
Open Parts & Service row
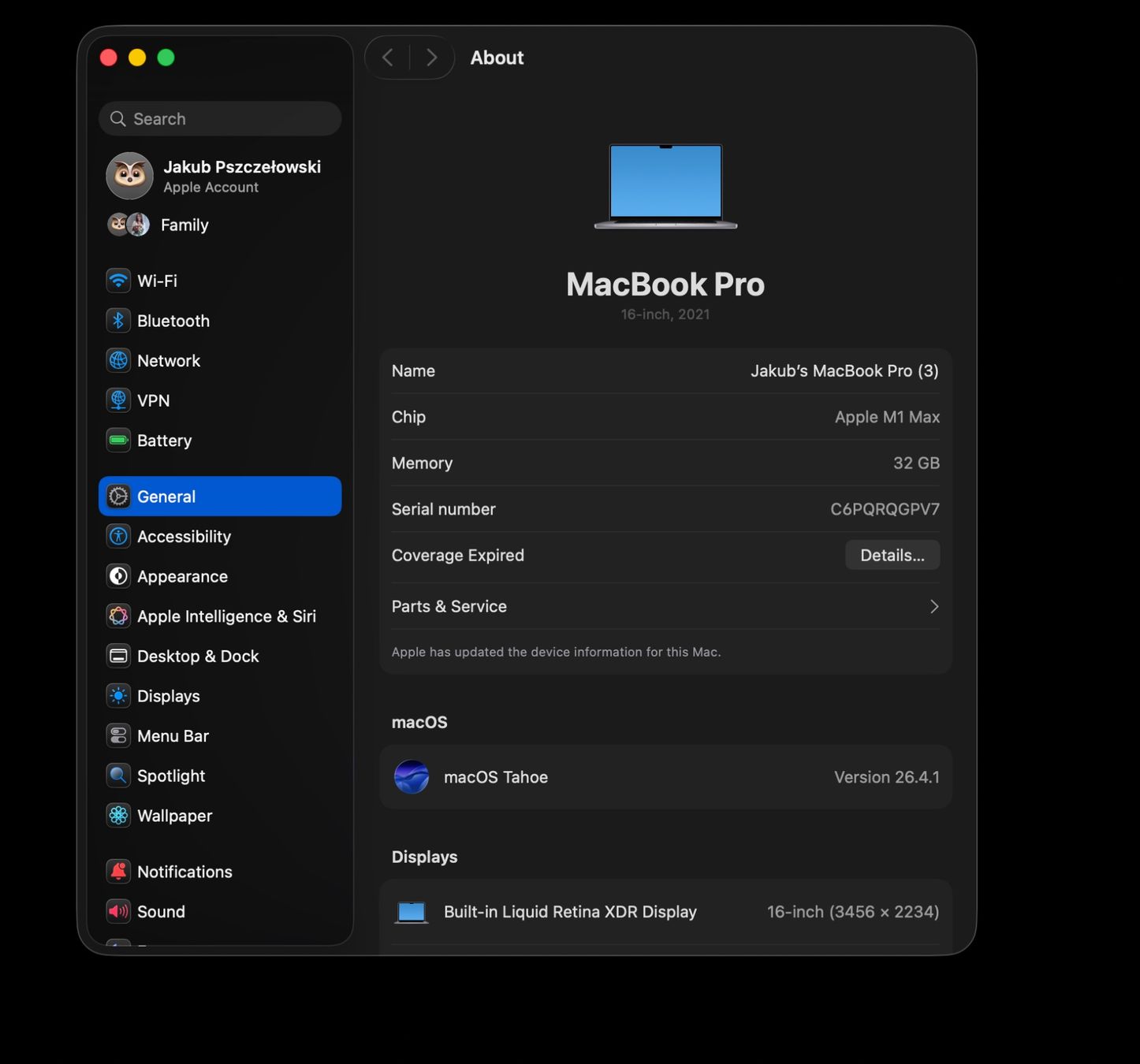point(665,607)
